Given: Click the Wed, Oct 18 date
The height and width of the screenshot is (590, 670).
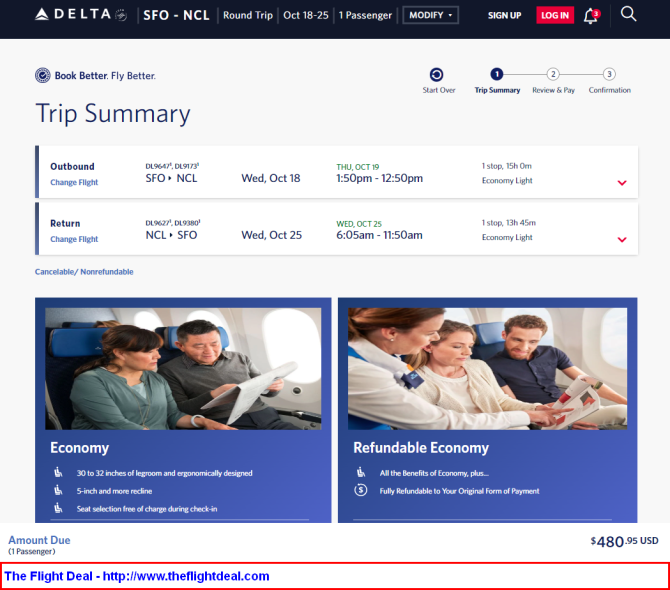Looking at the screenshot, I should point(271,178).
